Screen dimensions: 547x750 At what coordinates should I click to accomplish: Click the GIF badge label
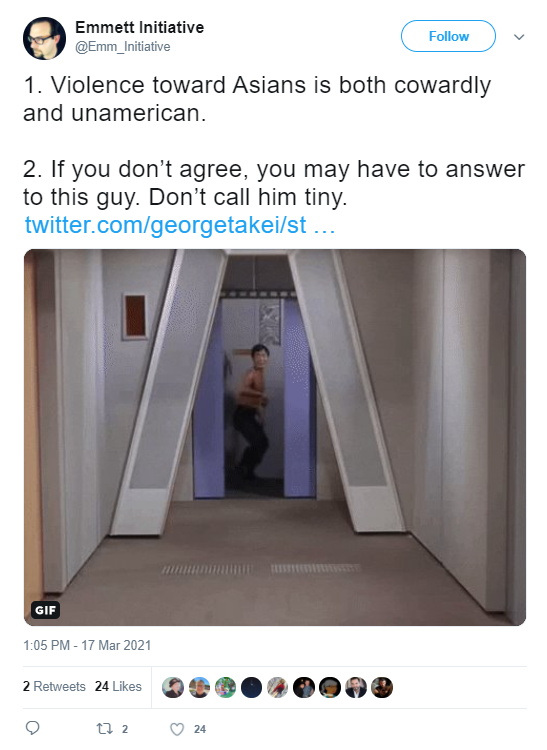coord(45,610)
